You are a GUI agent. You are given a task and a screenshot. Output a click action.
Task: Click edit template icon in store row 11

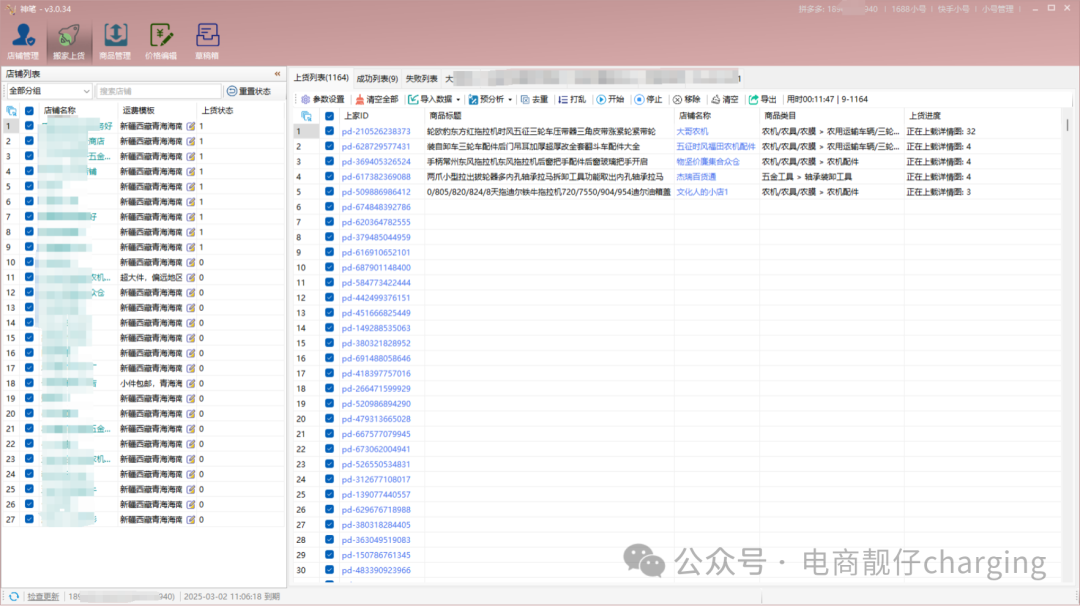click(x=191, y=278)
